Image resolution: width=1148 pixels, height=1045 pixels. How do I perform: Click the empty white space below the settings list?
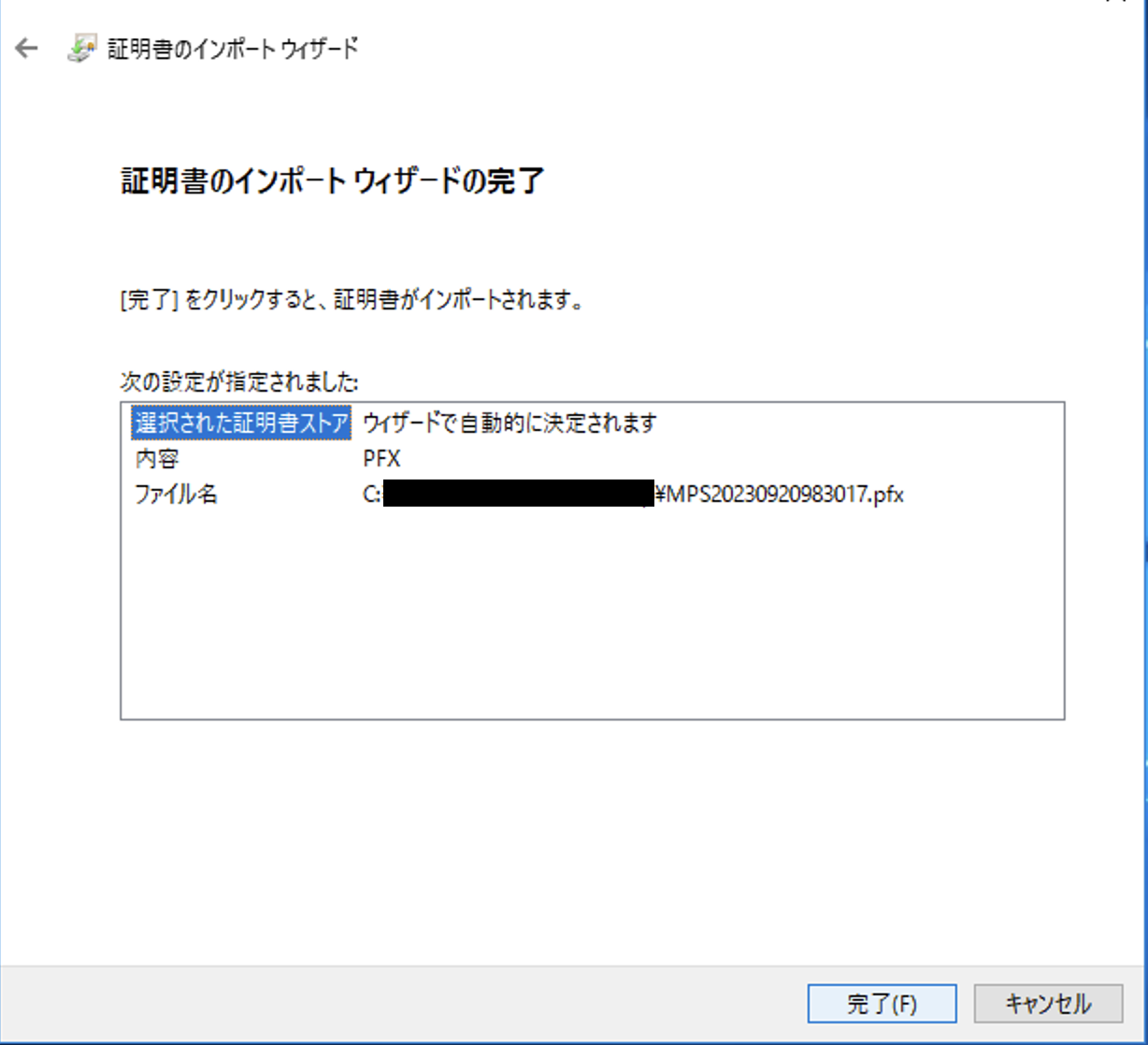(592, 841)
